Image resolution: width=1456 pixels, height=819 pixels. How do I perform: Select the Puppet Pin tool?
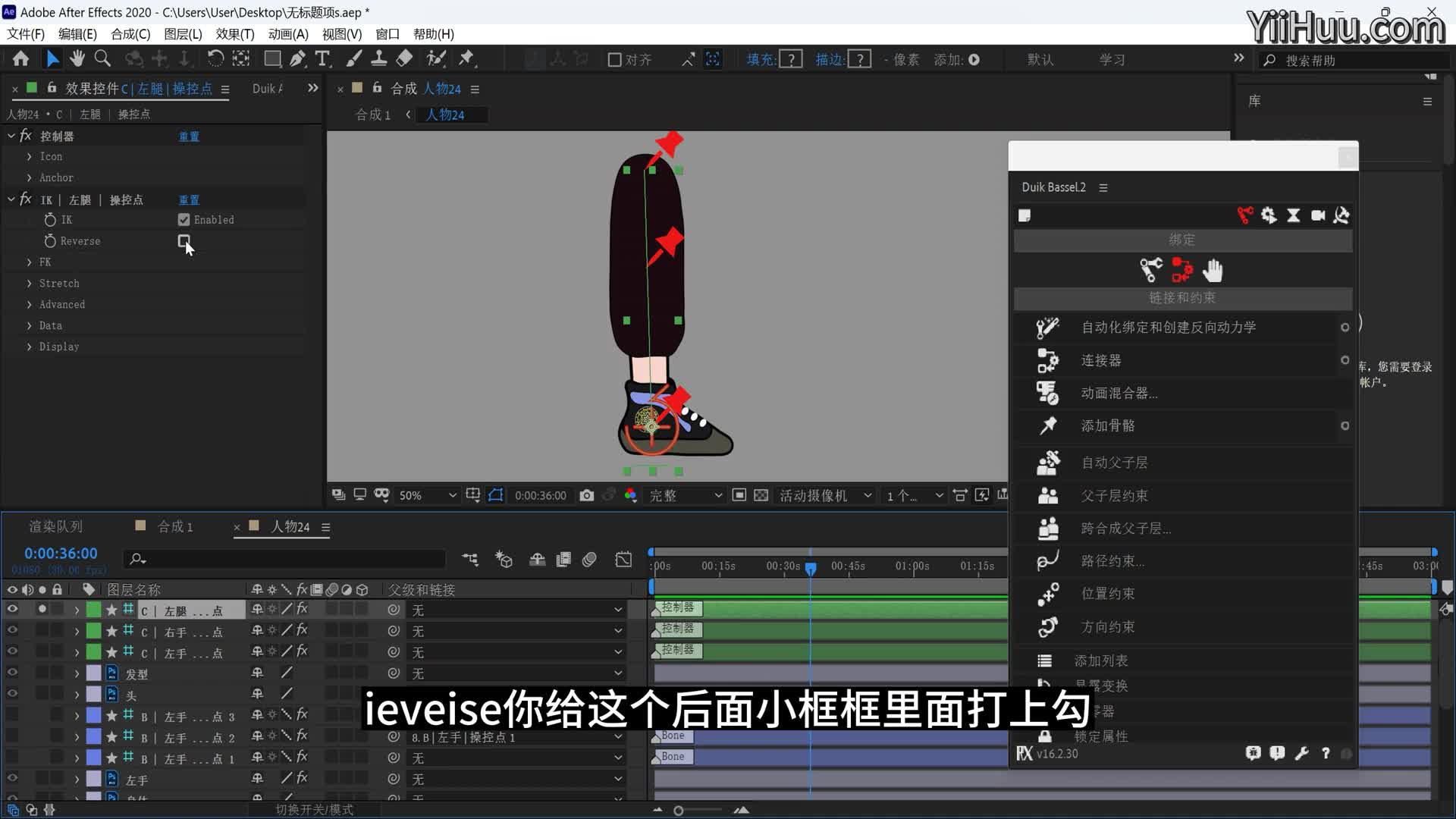[466, 59]
